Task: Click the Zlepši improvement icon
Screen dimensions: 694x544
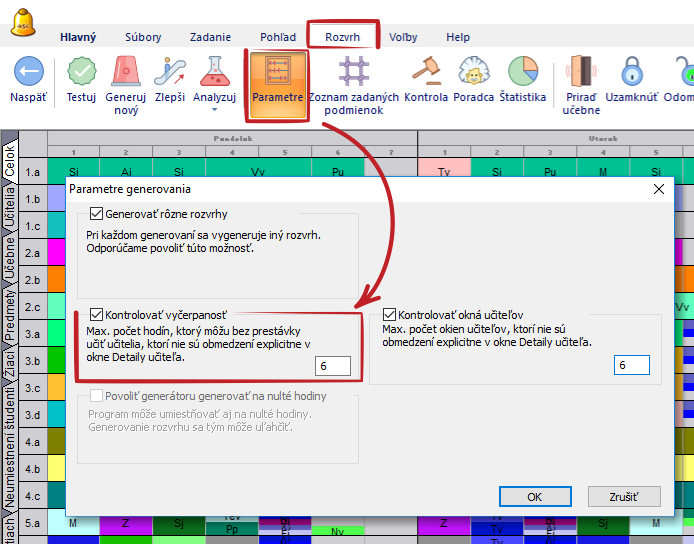Action: pyautogui.click(x=169, y=72)
